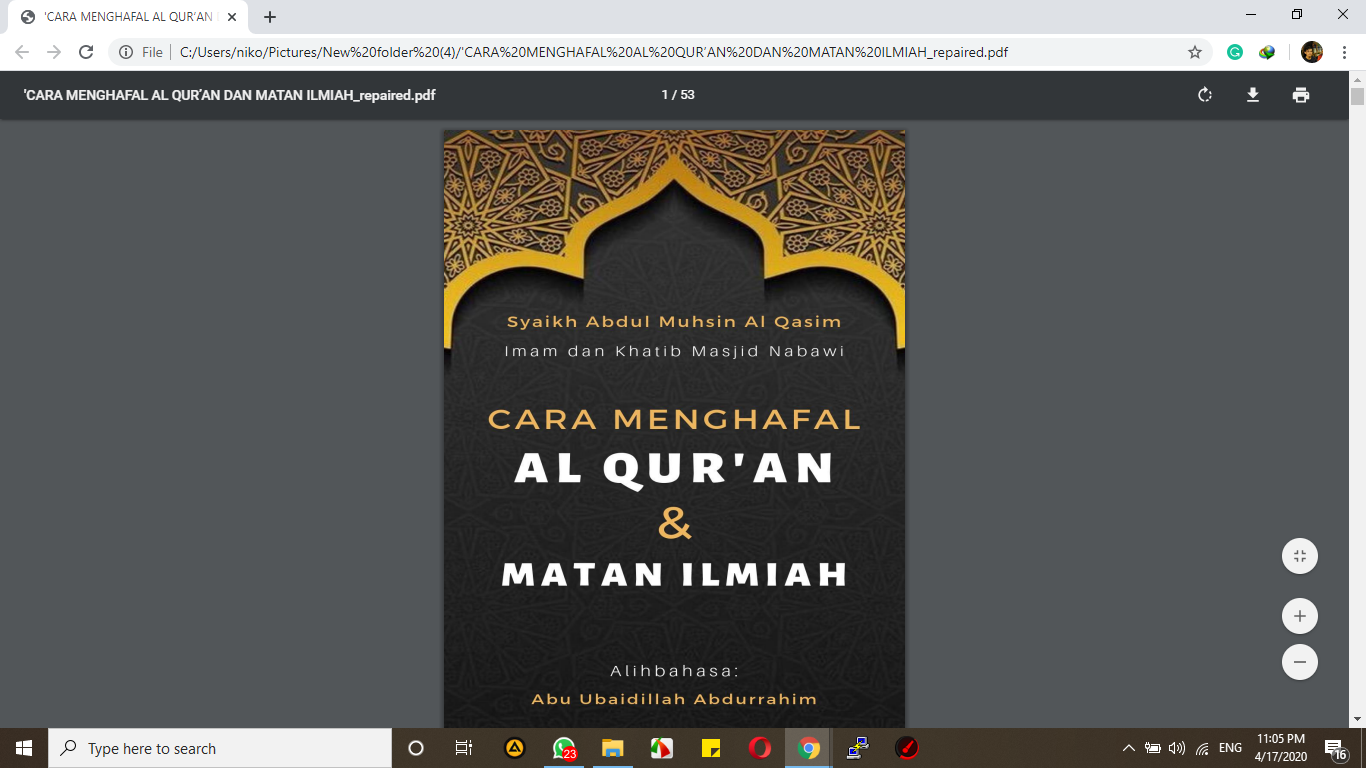This screenshot has height=768, width=1366.
Task: Open the network computers taskbar app
Action: [858, 748]
